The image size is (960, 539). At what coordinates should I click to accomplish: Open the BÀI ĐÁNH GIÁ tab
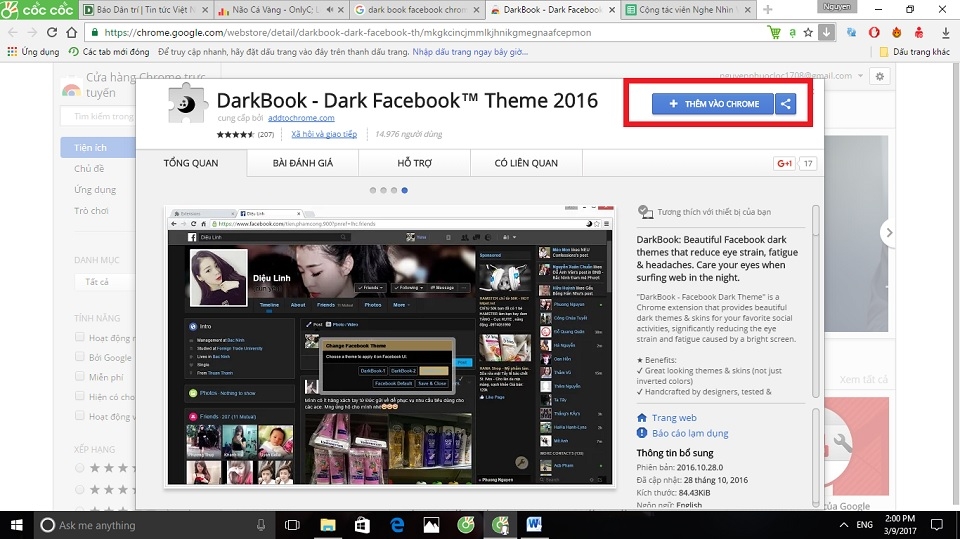303,163
